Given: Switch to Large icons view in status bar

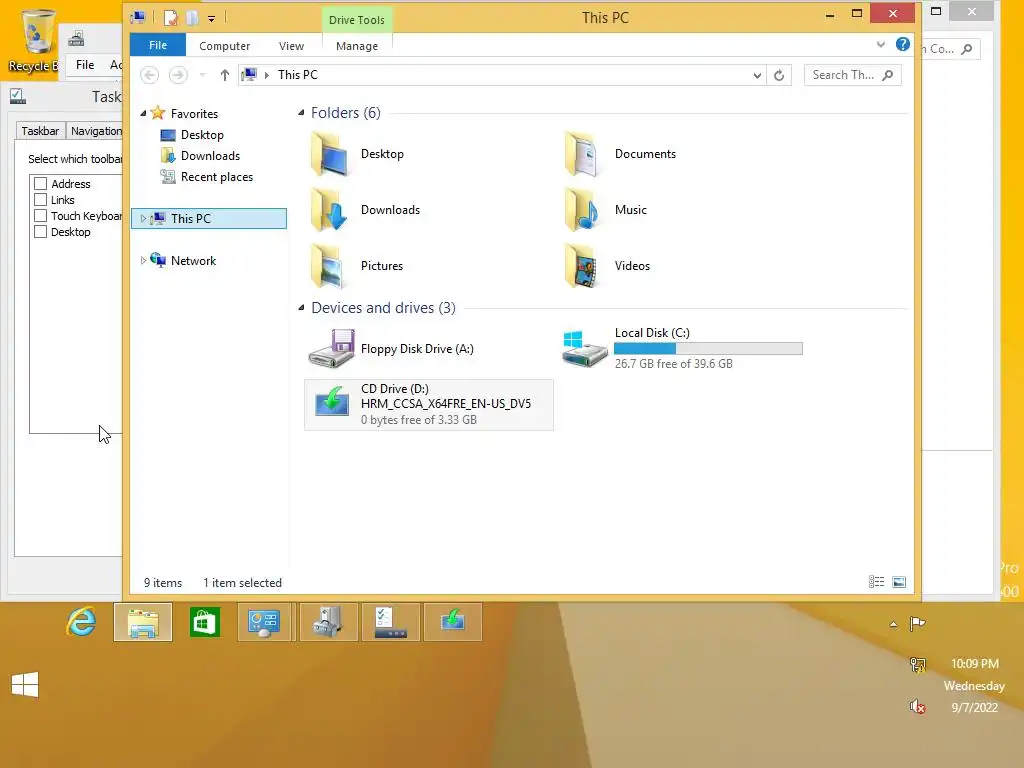Looking at the screenshot, I should click(899, 582).
